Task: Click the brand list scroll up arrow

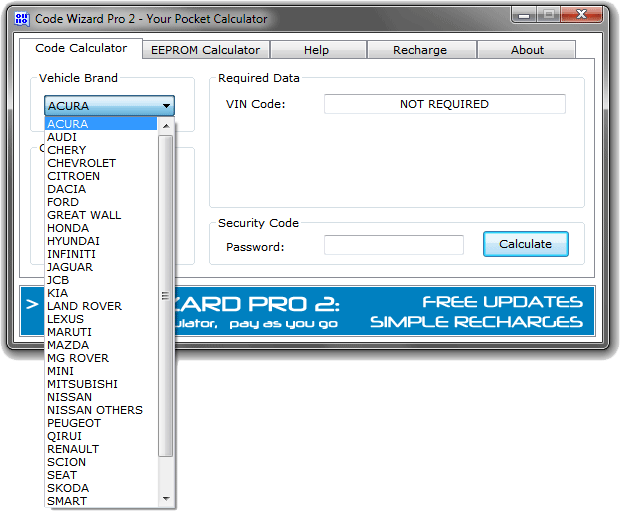Action: (x=166, y=126)
